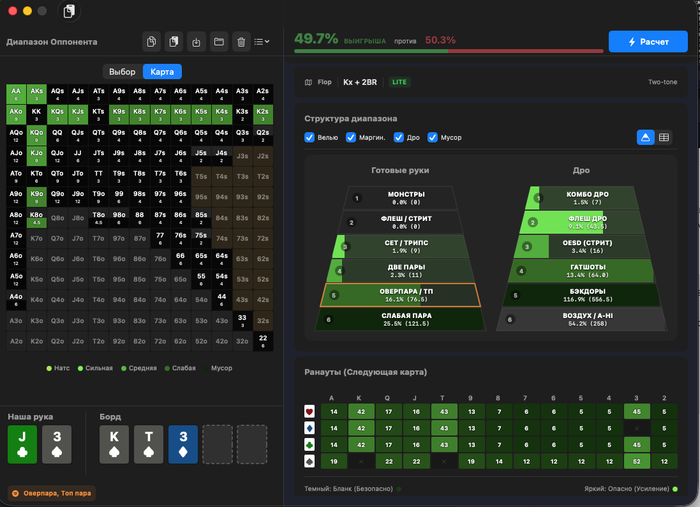The width and height of the screenshot is (700, 507).
Task: Click the J of clubs hand card
Action: [x=22, y=444]
